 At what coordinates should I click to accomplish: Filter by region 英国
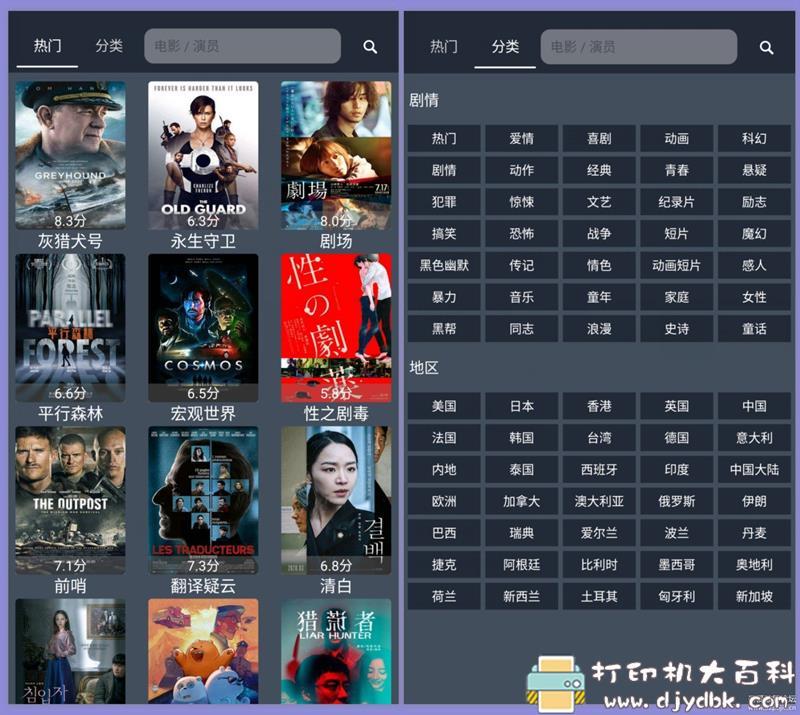tap(677, 406)
